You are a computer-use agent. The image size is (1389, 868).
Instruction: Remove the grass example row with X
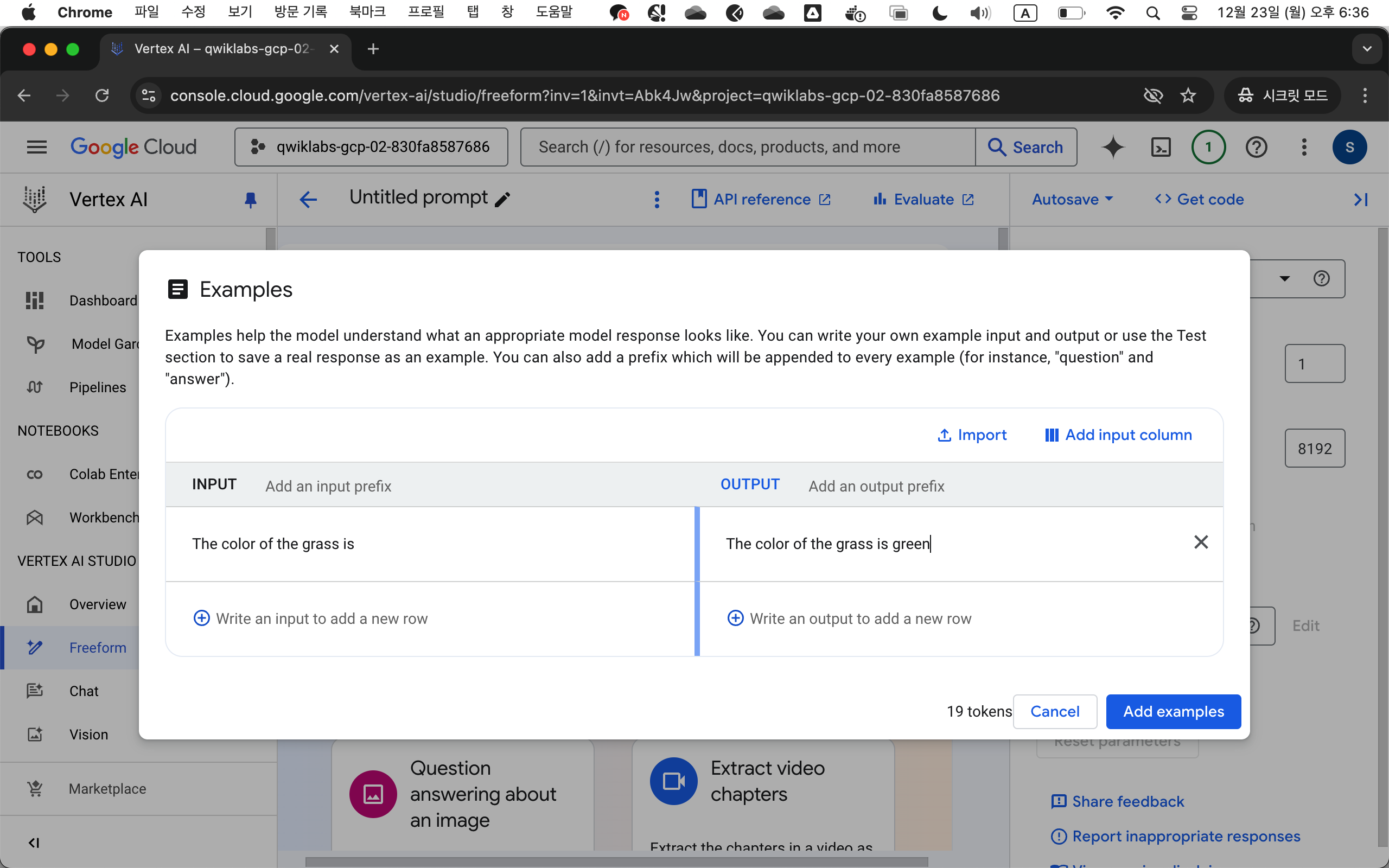pyautogui.click(x=1201, y=542)
